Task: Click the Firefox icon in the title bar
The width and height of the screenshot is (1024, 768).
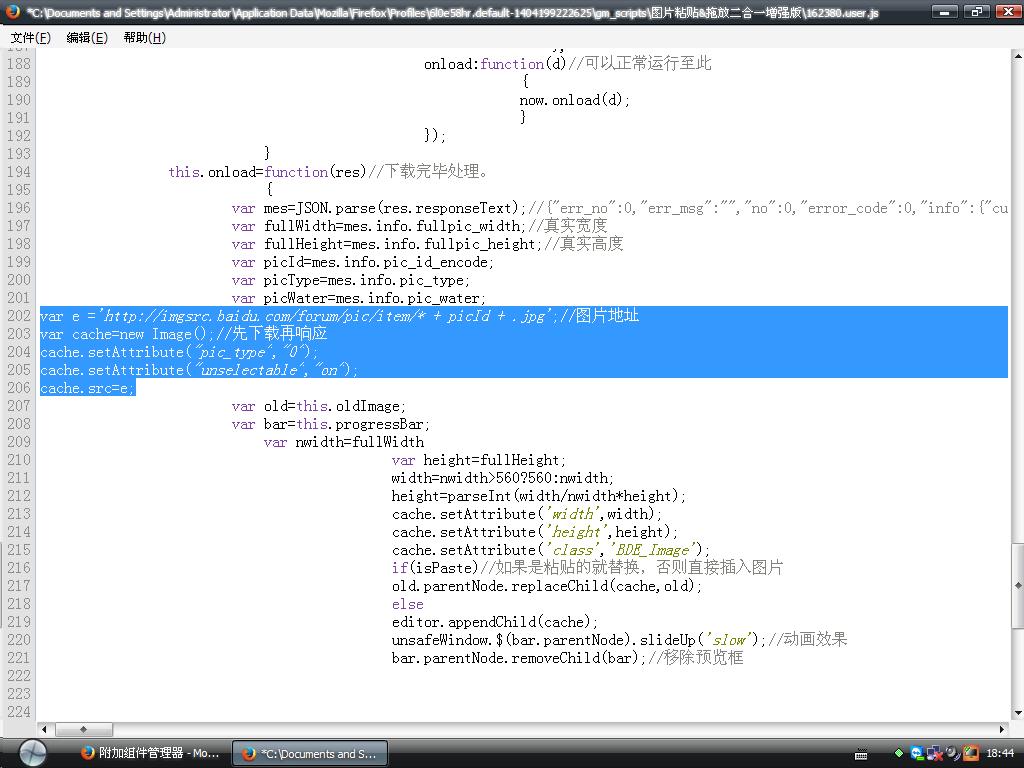Action: [x=12, y=11]
